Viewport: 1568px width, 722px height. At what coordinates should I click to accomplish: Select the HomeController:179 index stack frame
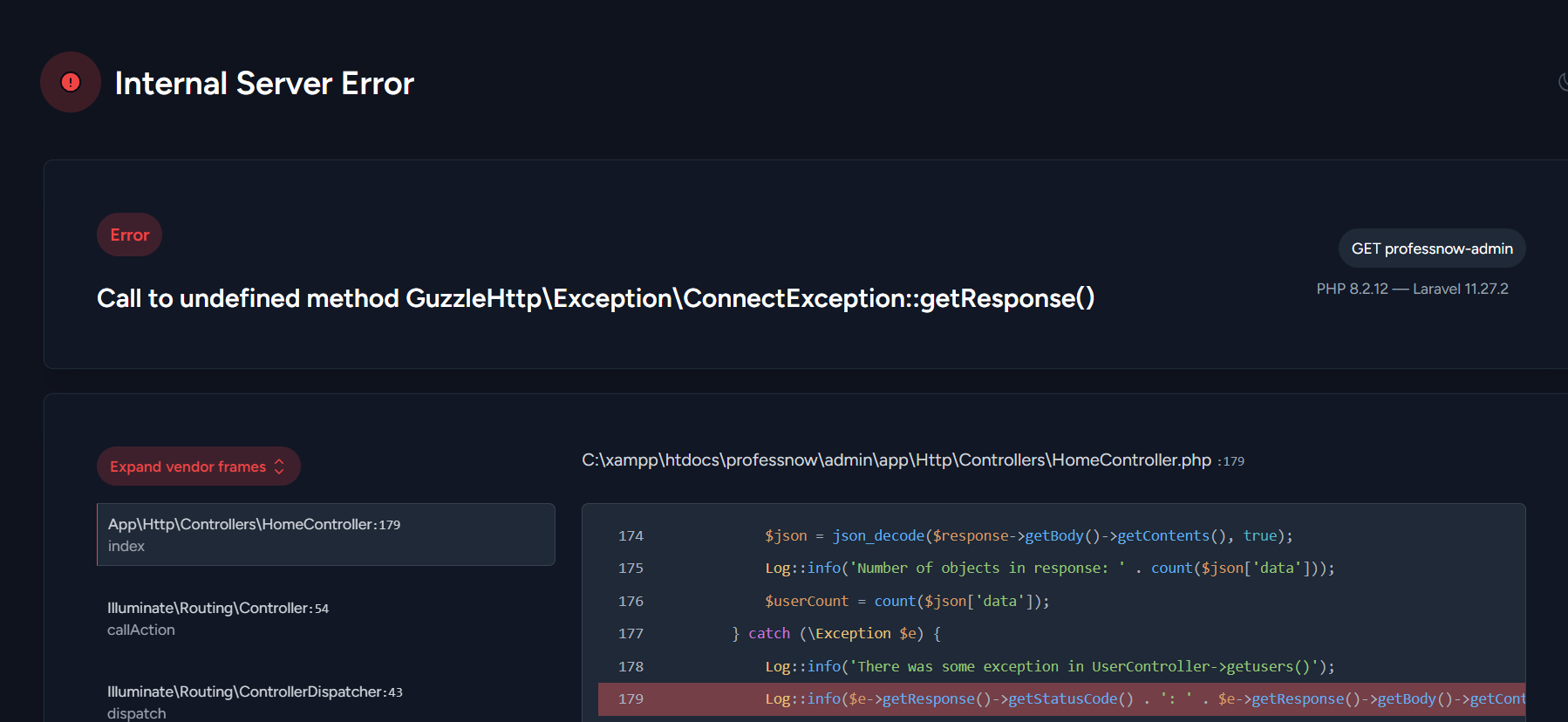[x=325, y=535]
